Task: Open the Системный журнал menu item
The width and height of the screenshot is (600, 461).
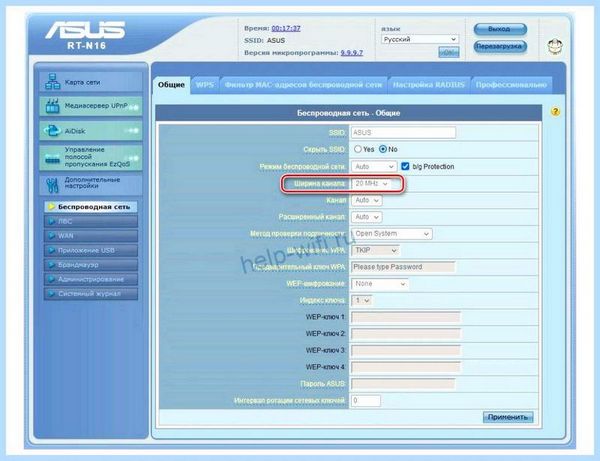Action: (x=91, y=294)
